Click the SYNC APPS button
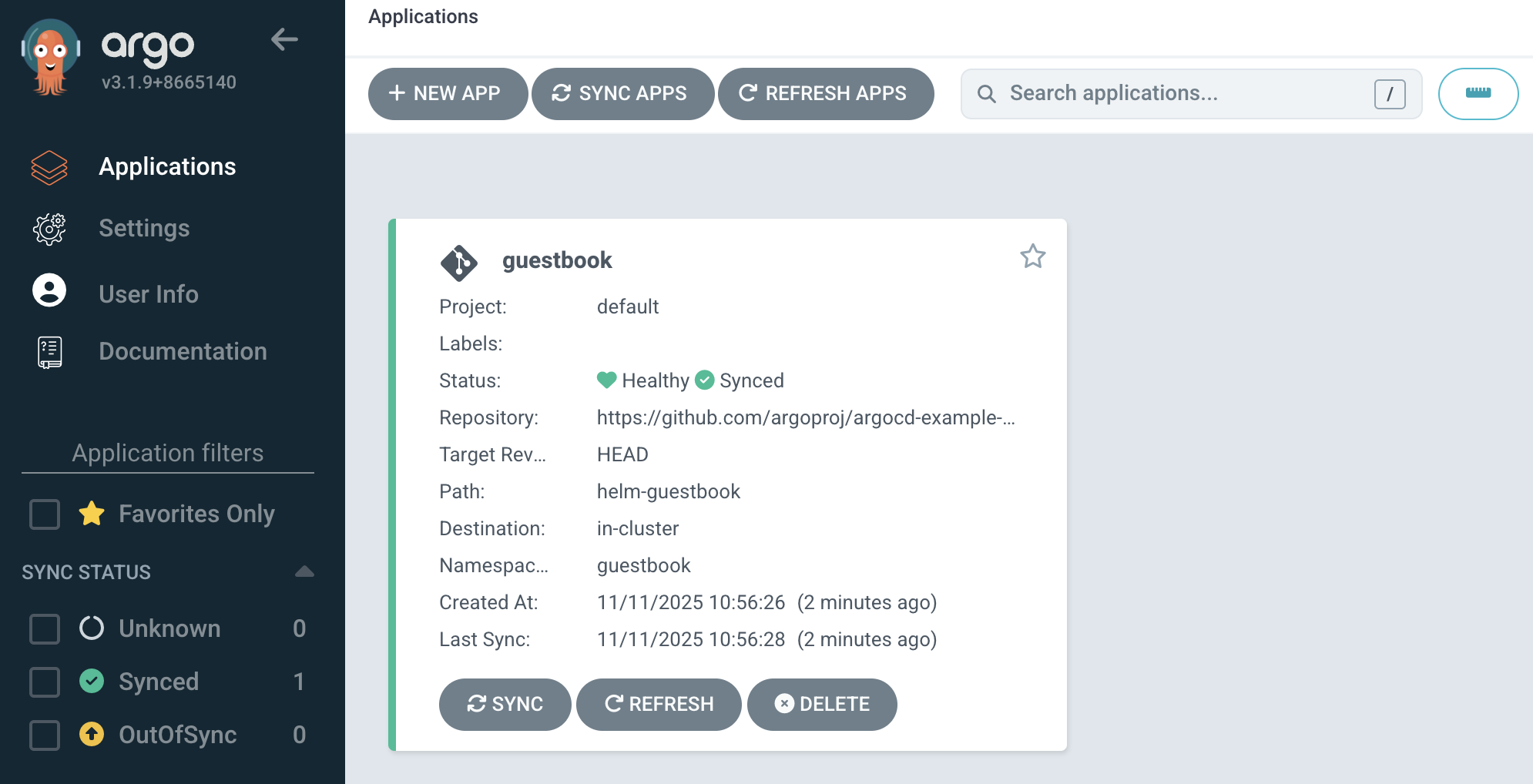 (622, 93)
